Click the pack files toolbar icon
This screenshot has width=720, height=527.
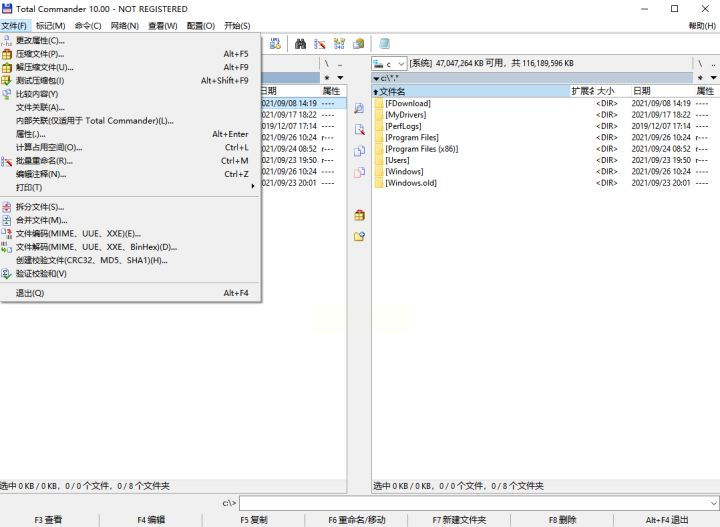coord(359,44)
